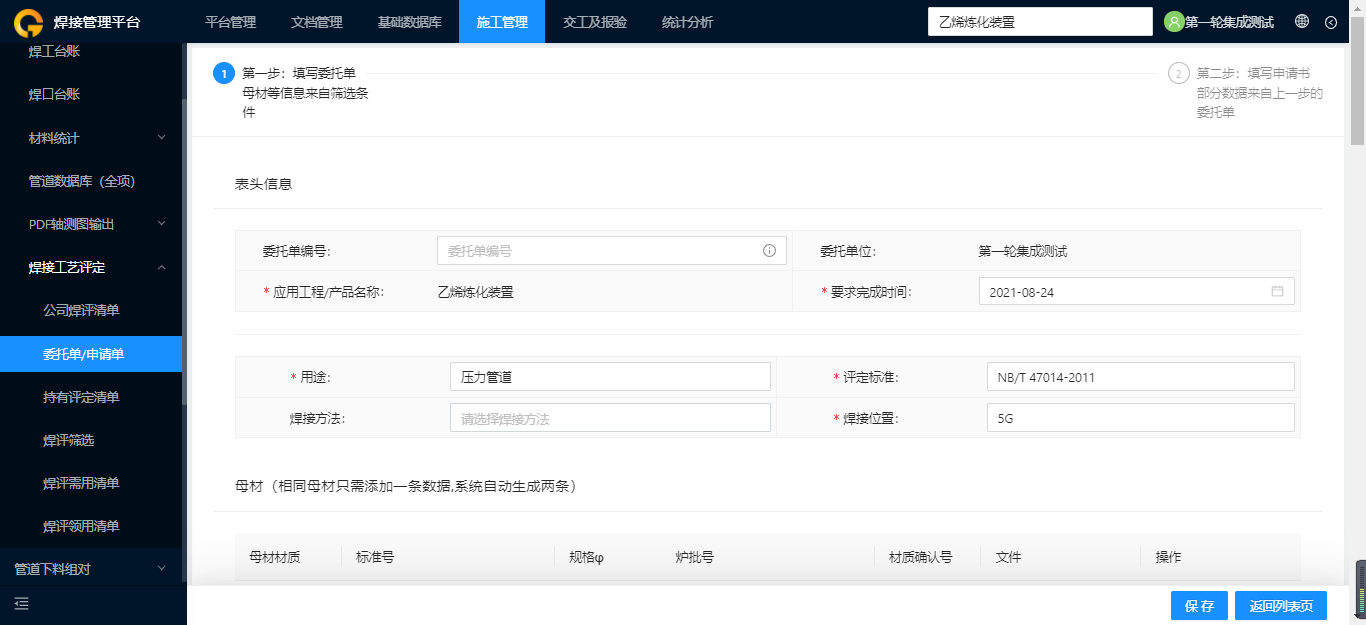Open 评定标准 dropdown NB/T 47014-2011
Screen dimensions: 1366x625
(x=1140, y=377)
